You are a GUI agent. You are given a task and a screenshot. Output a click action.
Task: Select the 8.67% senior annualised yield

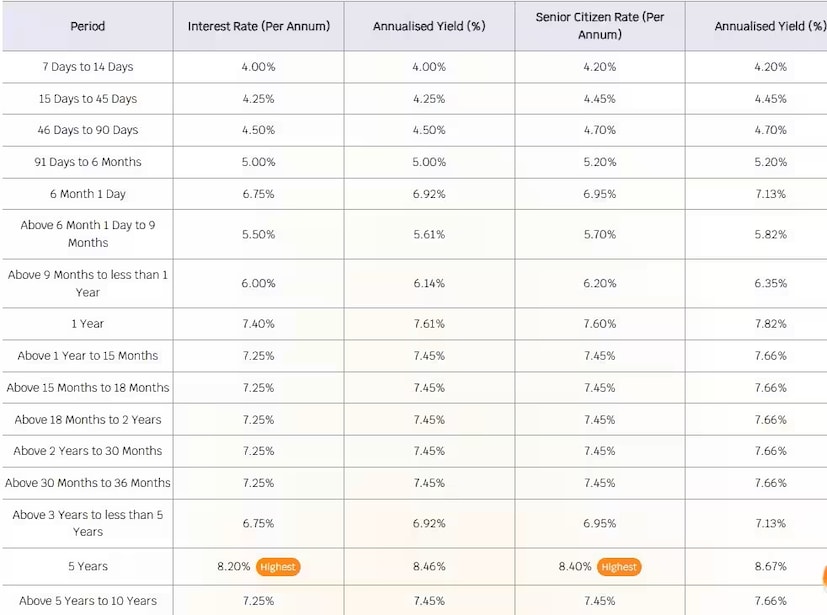(x=770, y=567)
